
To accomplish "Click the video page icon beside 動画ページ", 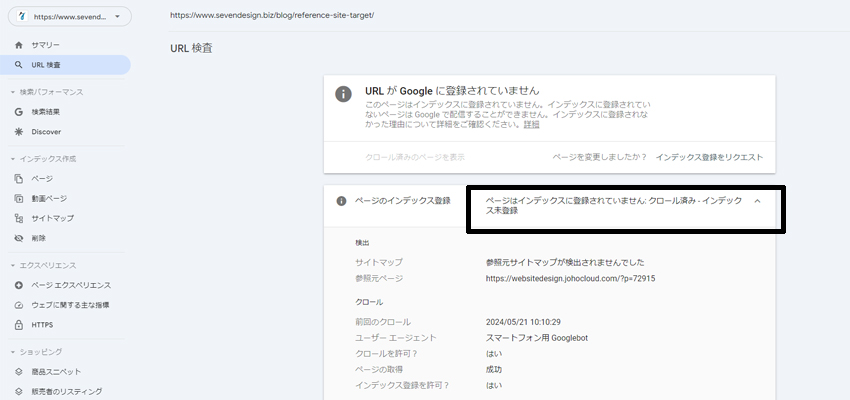I will click(19, 198).
